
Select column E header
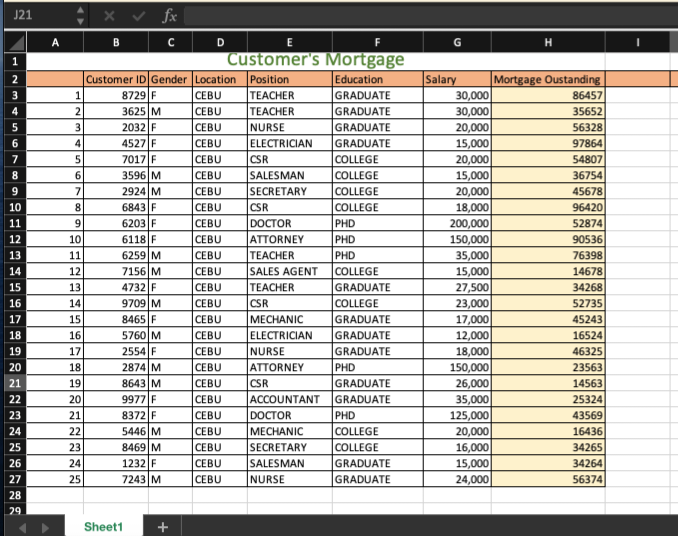point(290,42)
